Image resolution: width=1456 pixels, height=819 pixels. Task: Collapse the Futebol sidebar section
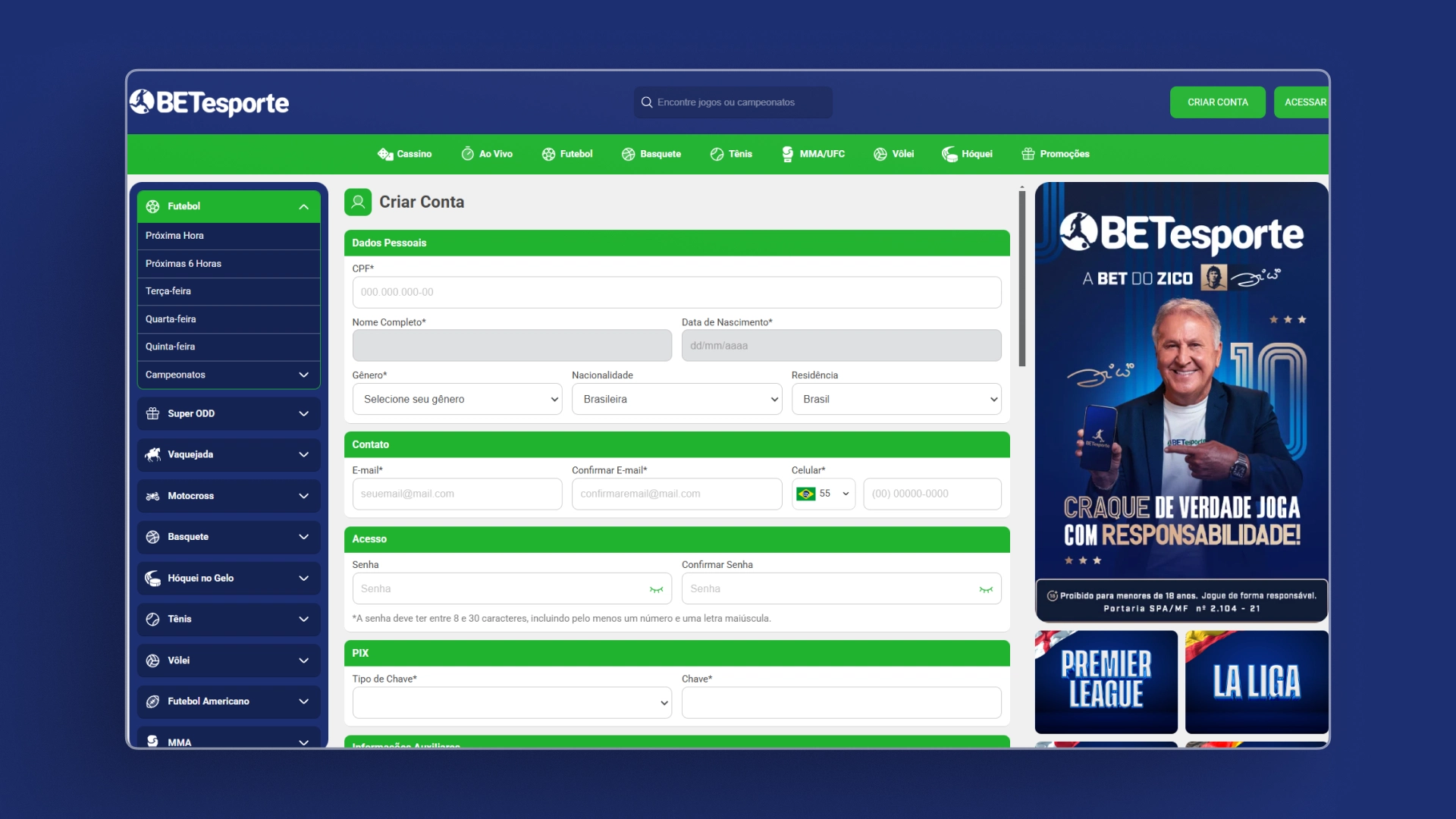[x=303, y=206]
